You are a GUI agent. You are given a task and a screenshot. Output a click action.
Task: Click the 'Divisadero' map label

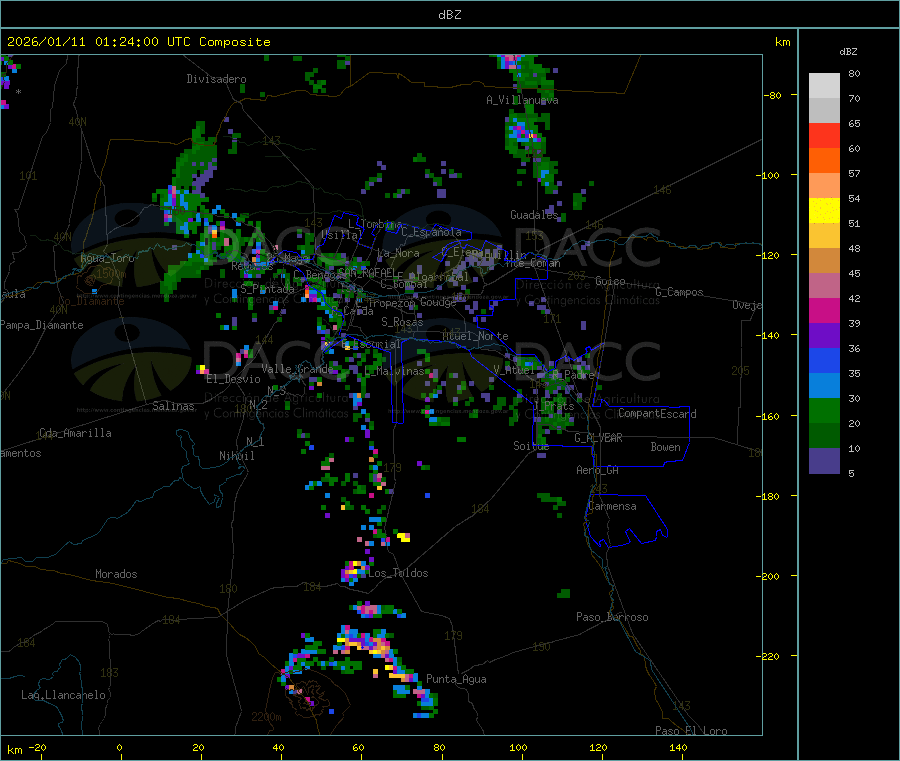(x=216, y=79)
